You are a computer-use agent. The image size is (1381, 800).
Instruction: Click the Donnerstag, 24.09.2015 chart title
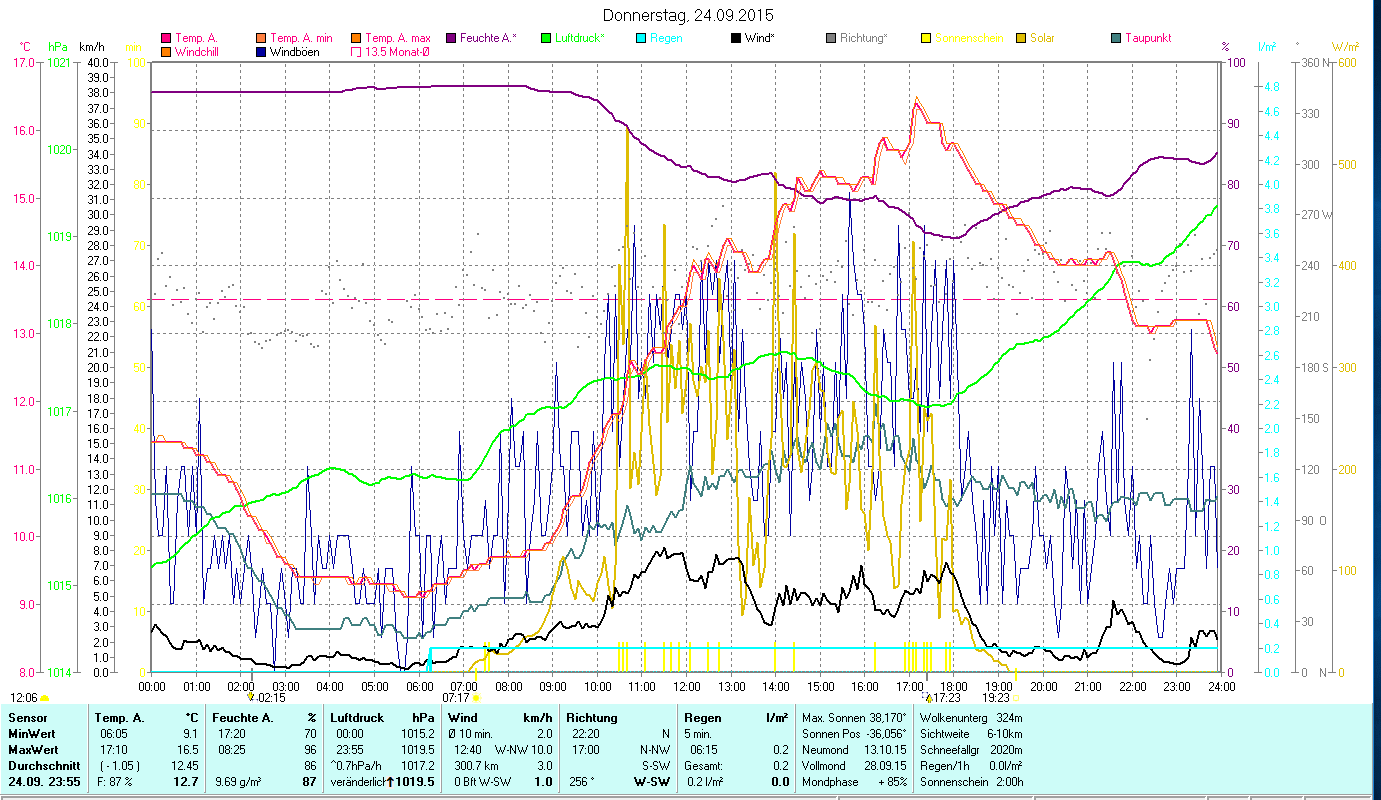tap(689, 15)
